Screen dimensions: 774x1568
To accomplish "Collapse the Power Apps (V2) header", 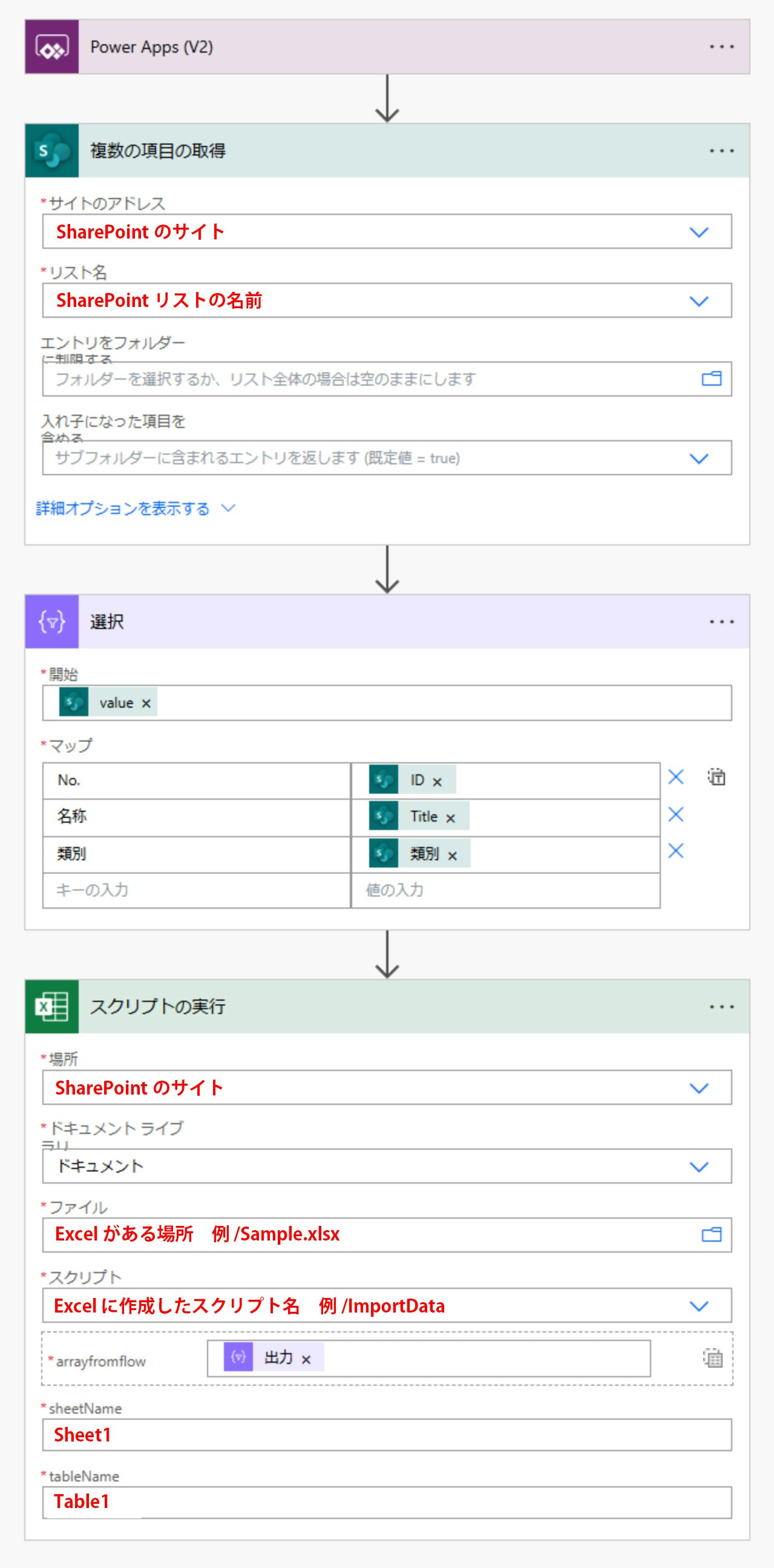I will (x=387, y=47).
